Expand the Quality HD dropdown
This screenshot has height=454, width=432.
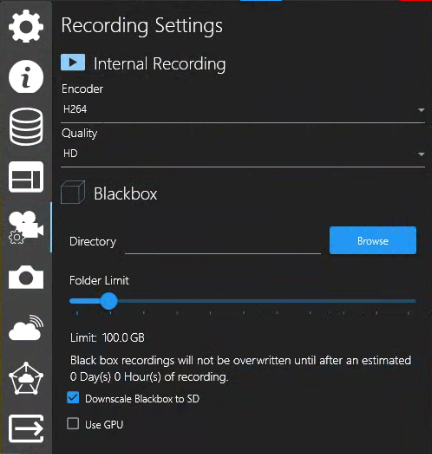tap(243, 154)
